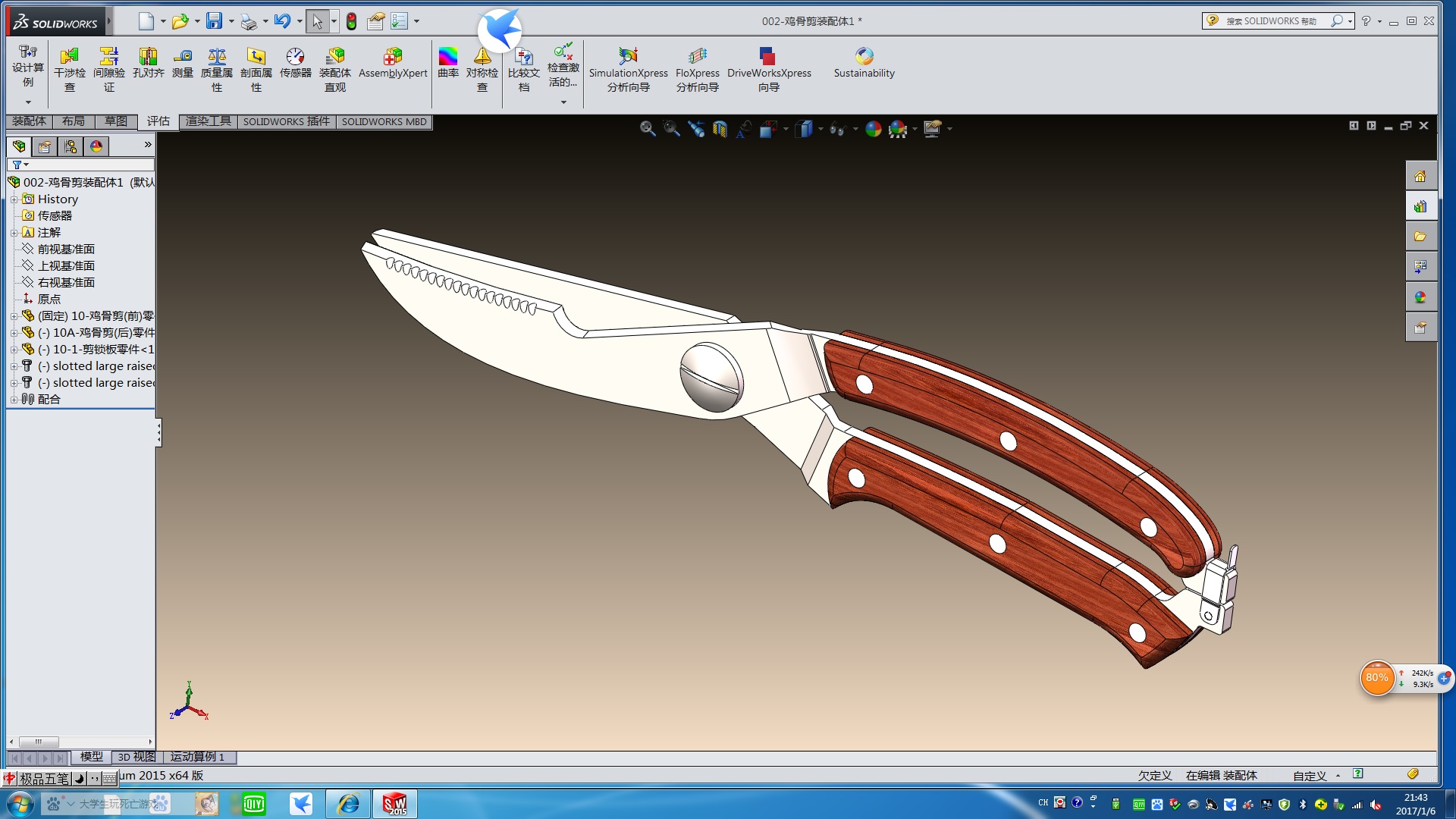Click the SOLIDWORKS help search field
This screenshot has height=819, width=1456.
[x=1271, y=21]
